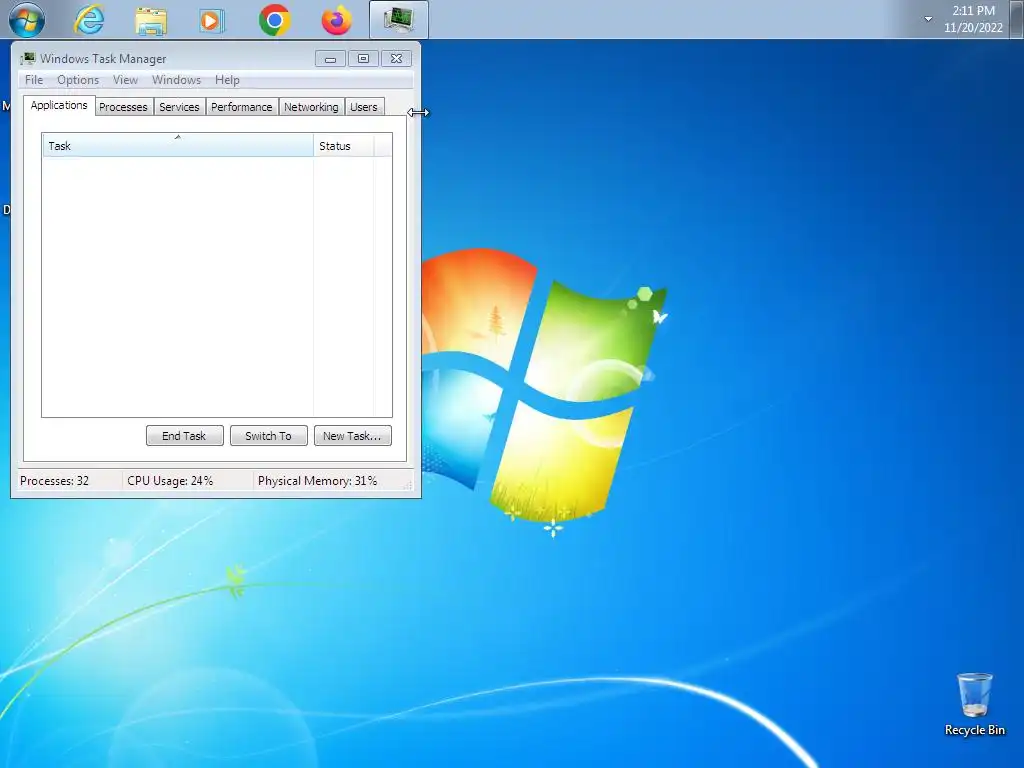Open the clock showing 2:11 PM

click(x=973, y=19)
